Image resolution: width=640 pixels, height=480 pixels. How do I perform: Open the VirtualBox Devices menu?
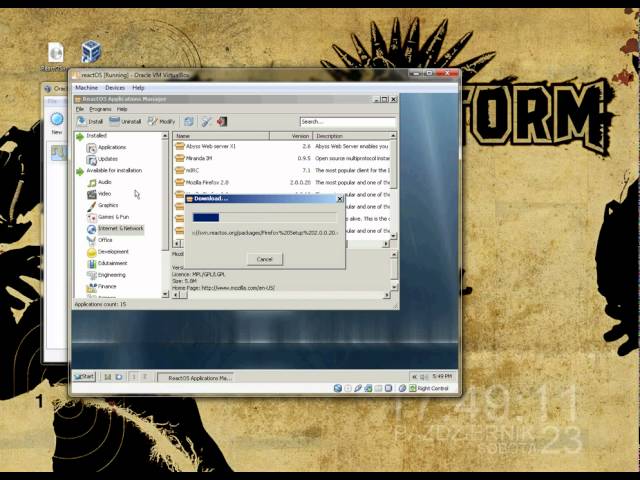click(115, 88)
